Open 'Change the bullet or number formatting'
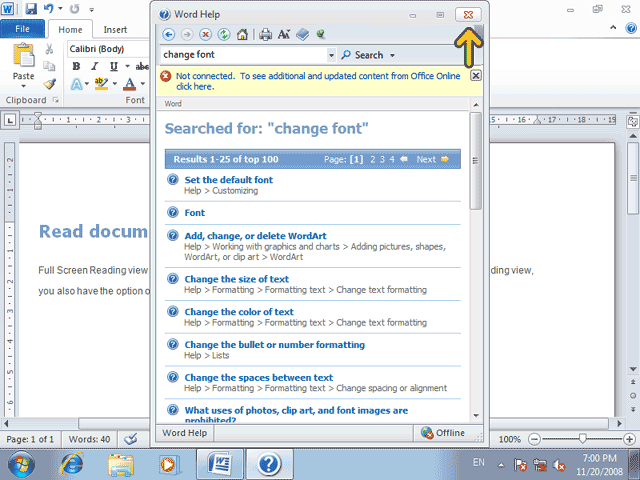 click(275, 344)
